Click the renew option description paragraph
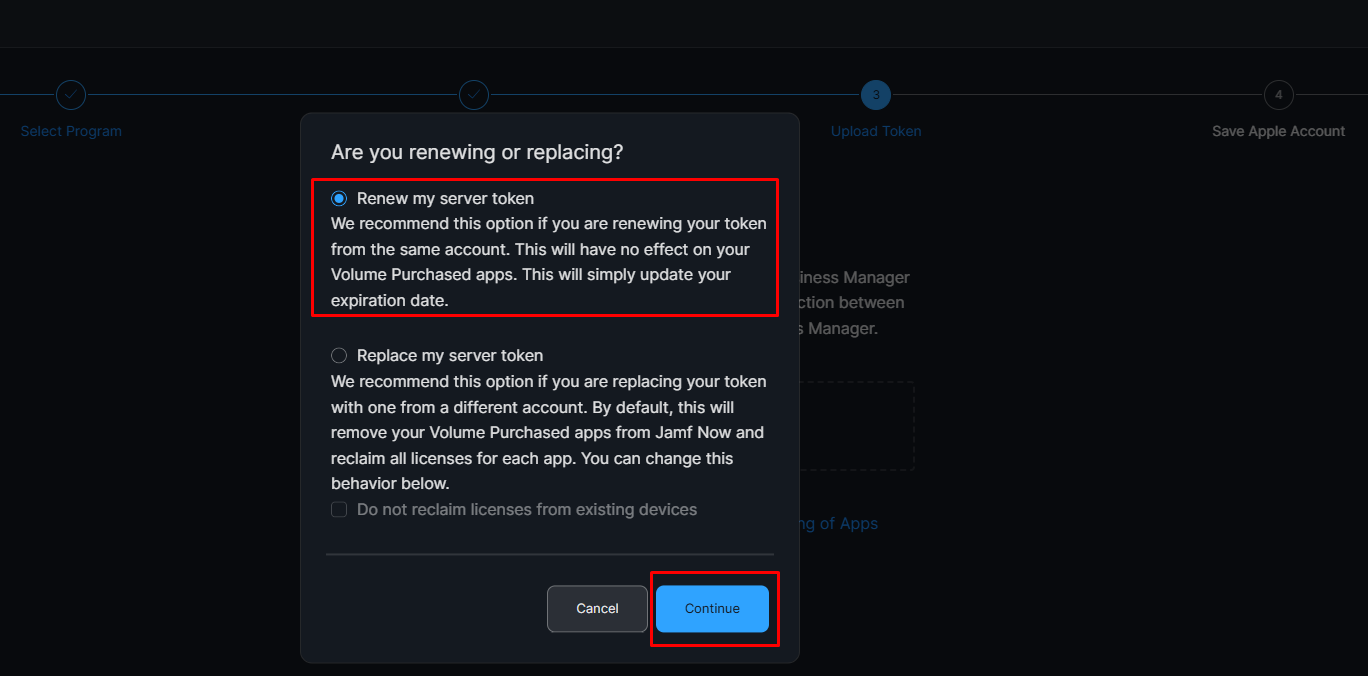The width and height of the screenshot is (1368, 676). click(x=548, y=262)
